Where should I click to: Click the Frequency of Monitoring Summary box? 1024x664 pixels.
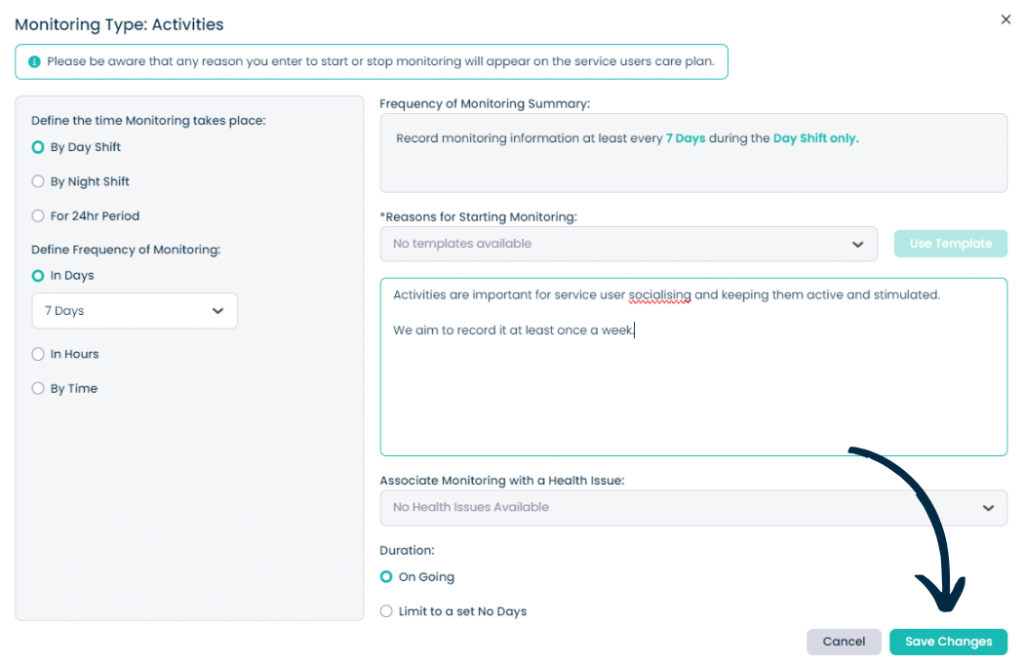click(693, 153)
